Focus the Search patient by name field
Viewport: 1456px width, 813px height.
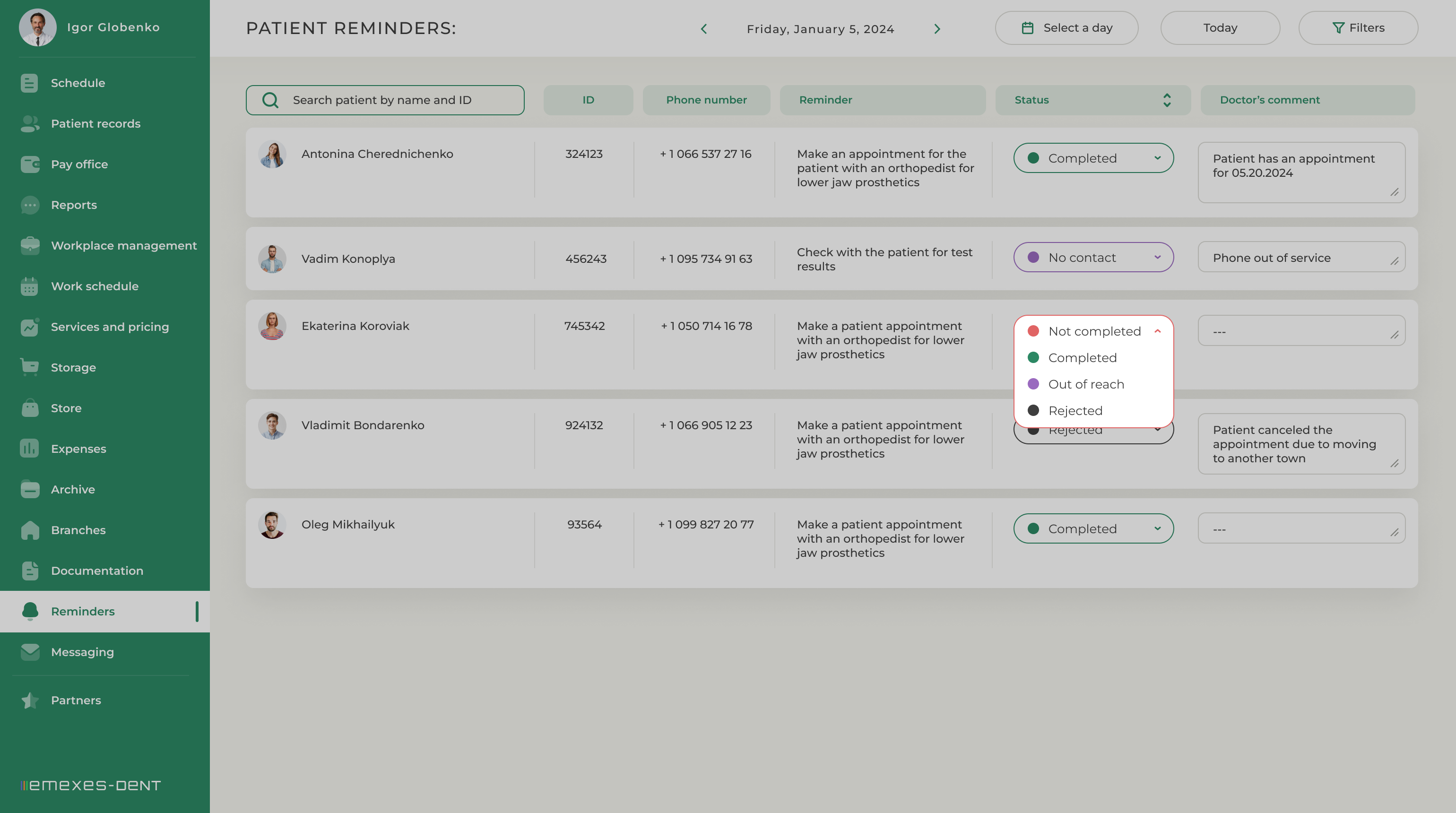(x=385, y=100)
